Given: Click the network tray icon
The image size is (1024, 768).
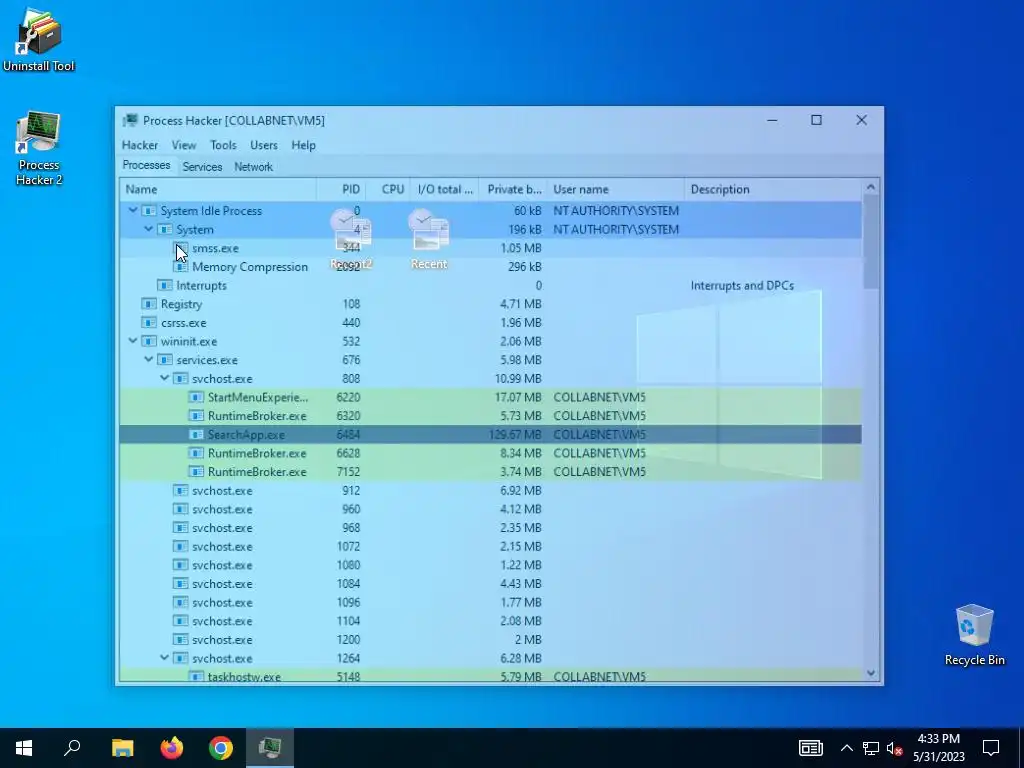Looking at the screenshot, I should click(x=871, y=748).
